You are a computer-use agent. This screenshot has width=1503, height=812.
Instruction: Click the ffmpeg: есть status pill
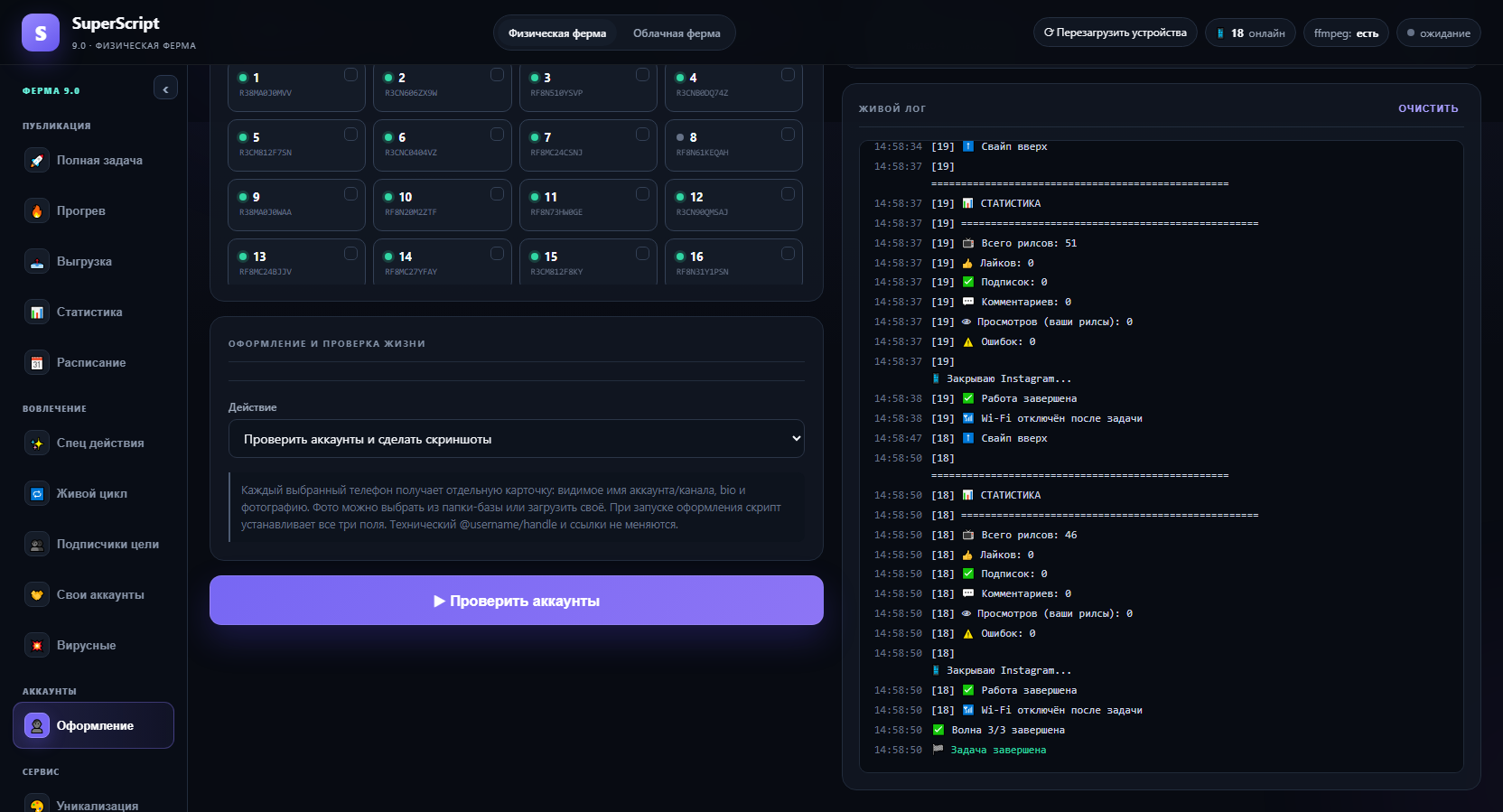tap(1346, 33)
